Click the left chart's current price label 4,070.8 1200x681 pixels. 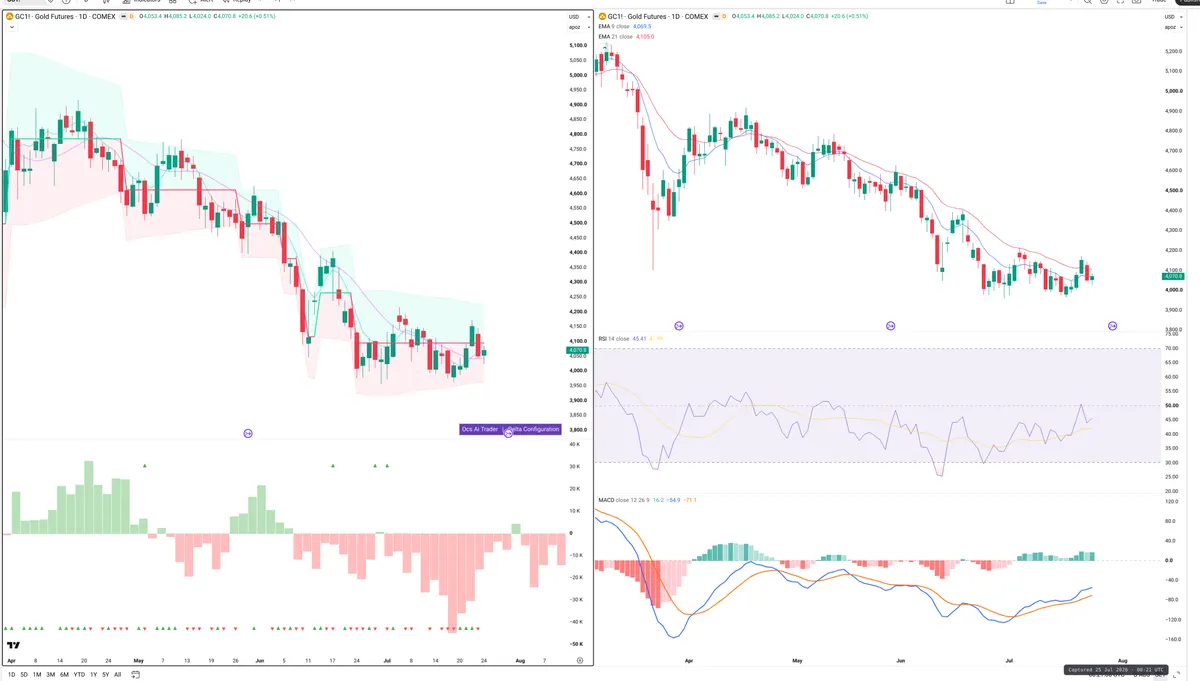point(577,350)
